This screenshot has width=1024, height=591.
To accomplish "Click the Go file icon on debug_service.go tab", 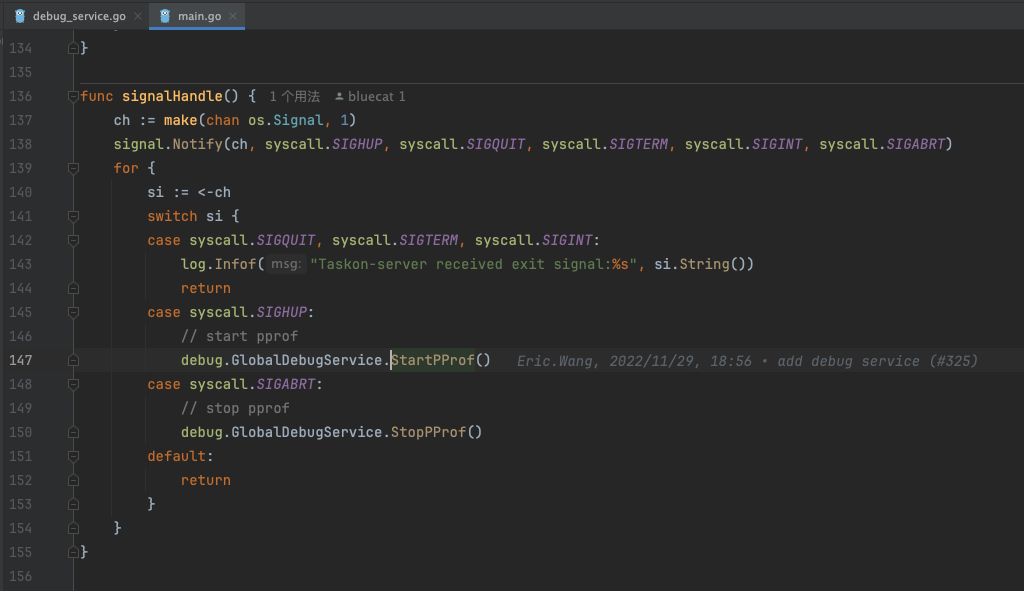I will click(19, 16).
